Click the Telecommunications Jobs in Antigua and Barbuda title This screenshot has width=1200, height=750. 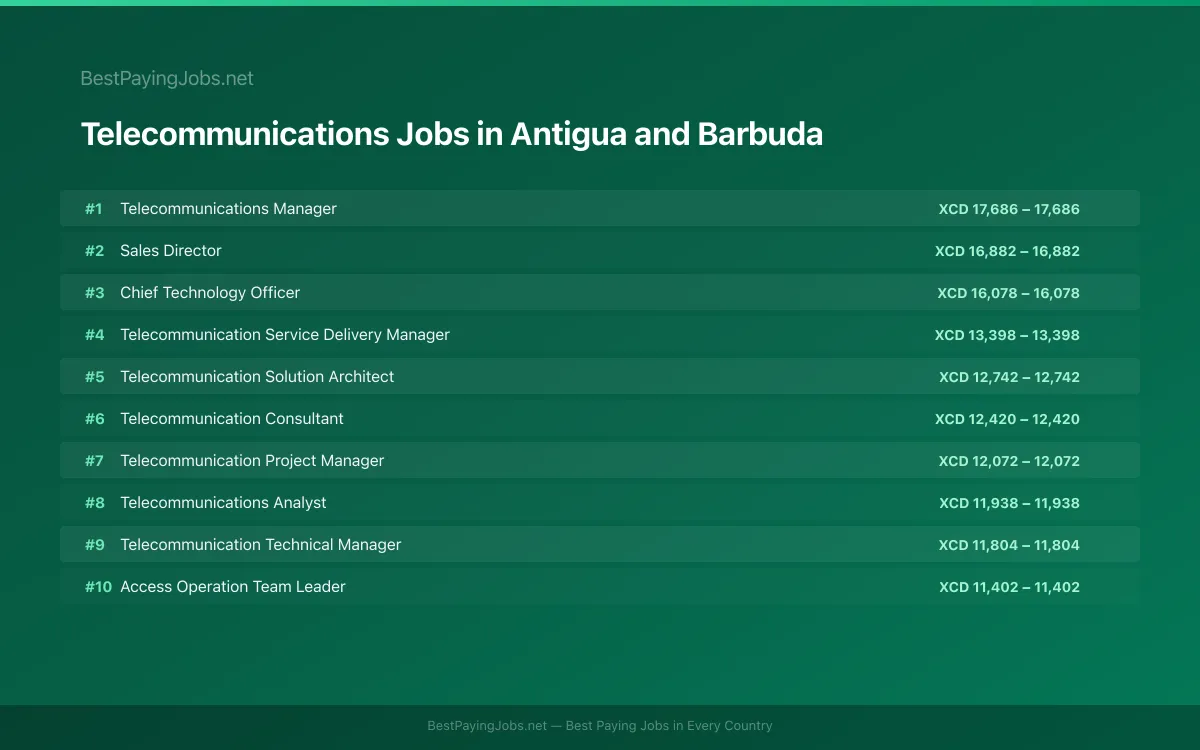pyautogui.click(x=452, y=134)
